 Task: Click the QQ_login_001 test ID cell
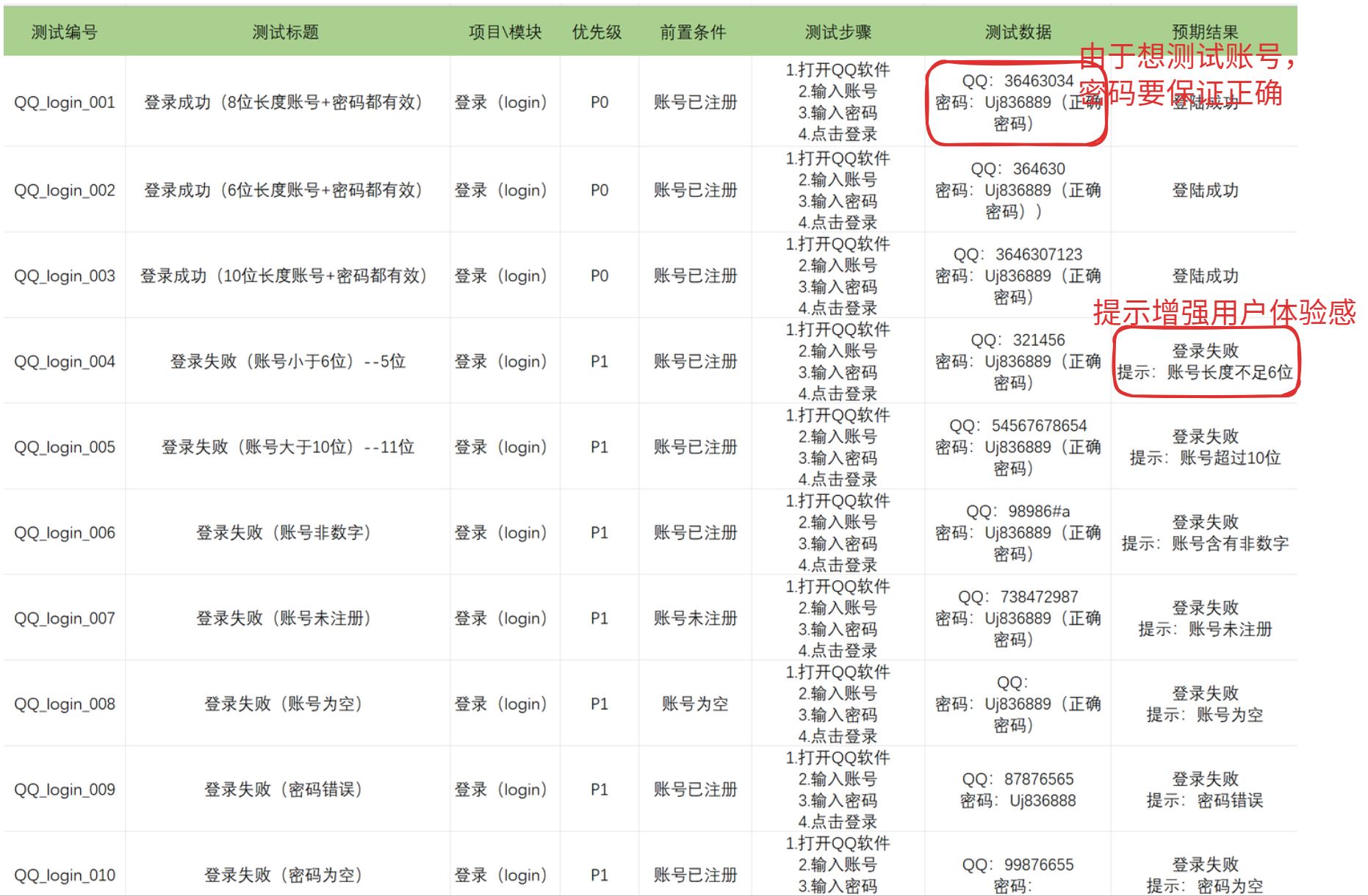pyautogui.click(x=65, y=102)
